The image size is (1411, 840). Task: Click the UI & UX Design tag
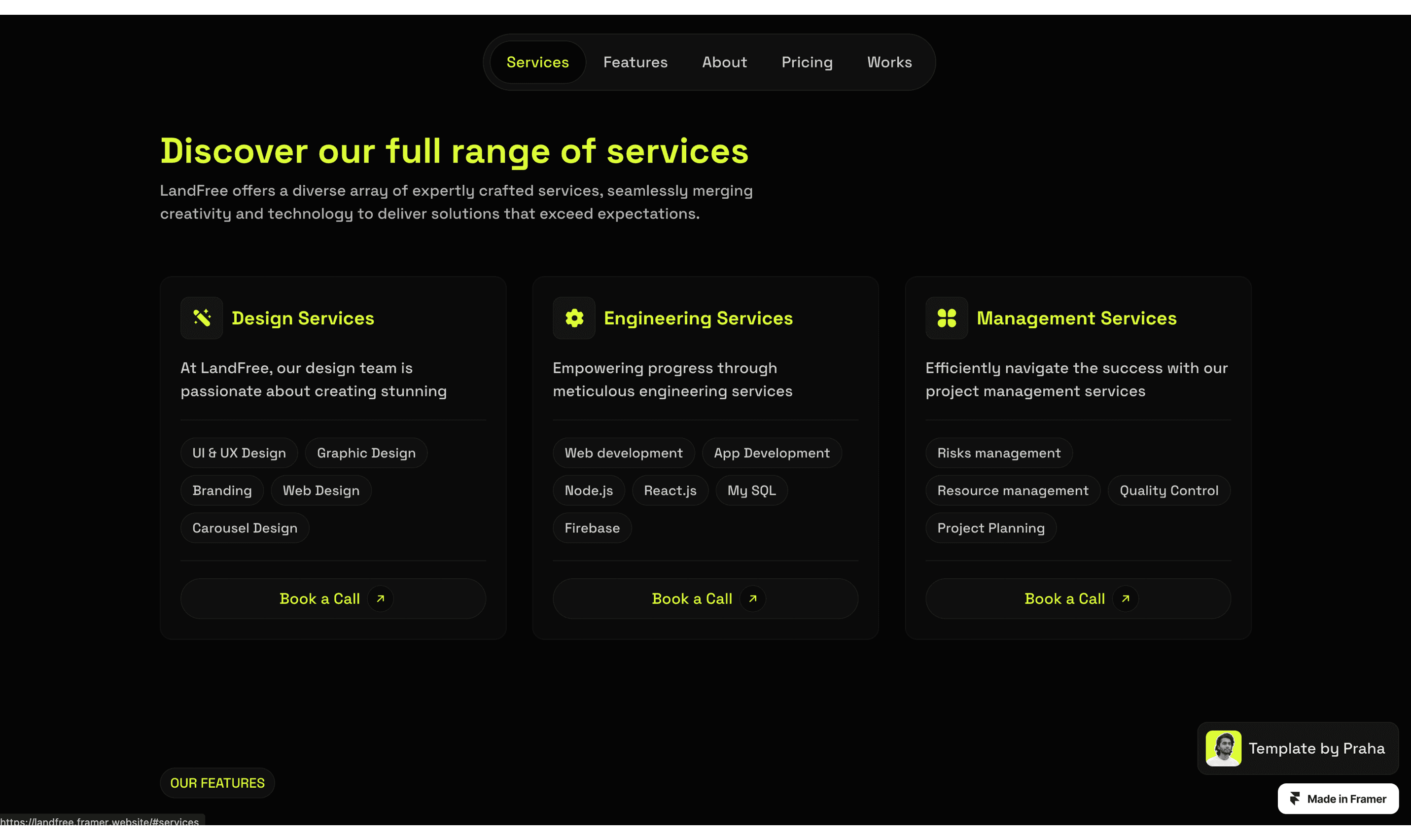coord(239,453)
